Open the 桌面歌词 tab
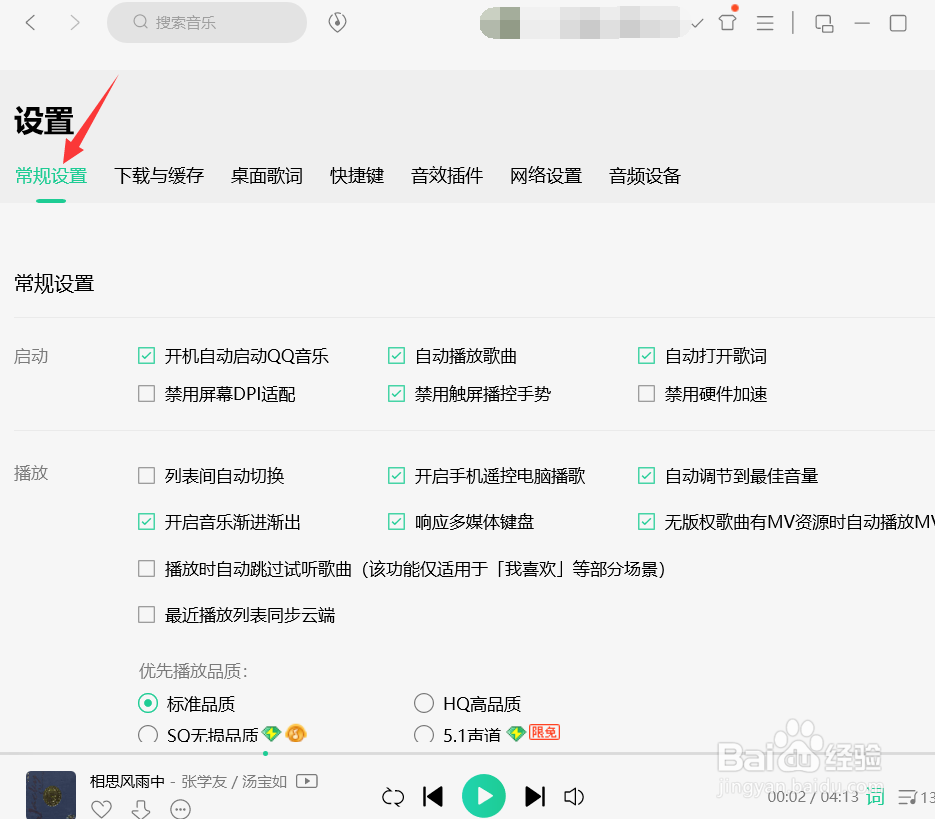 coord(267,176)
